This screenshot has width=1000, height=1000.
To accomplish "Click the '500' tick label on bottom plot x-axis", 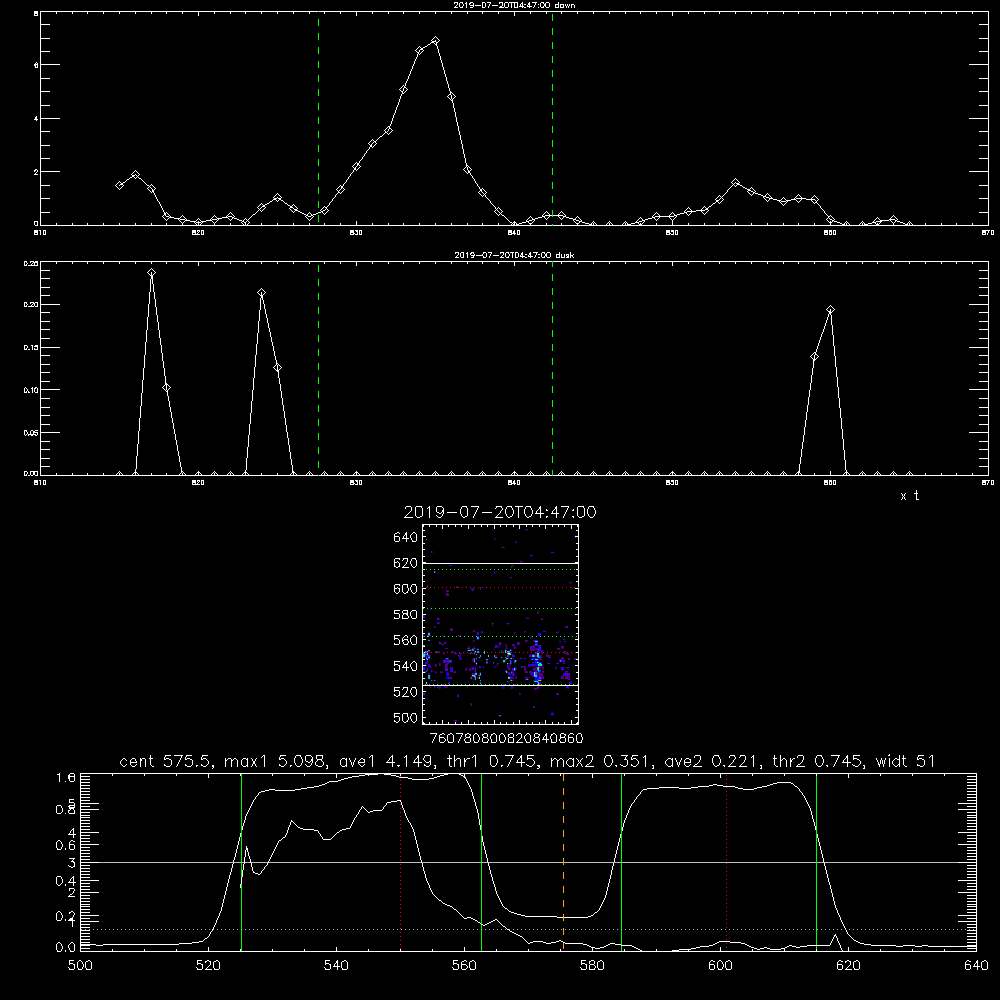I will [80, 966].
